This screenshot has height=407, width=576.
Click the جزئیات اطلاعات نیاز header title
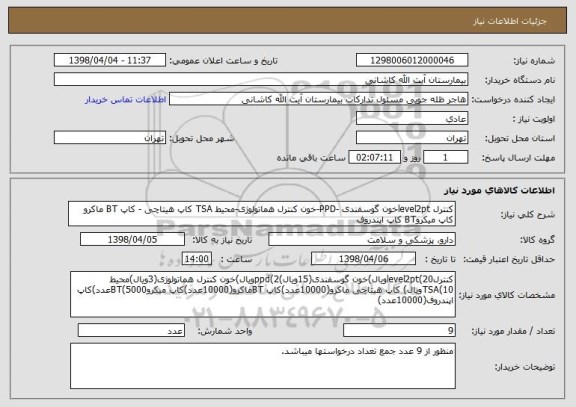click(510, 21)
